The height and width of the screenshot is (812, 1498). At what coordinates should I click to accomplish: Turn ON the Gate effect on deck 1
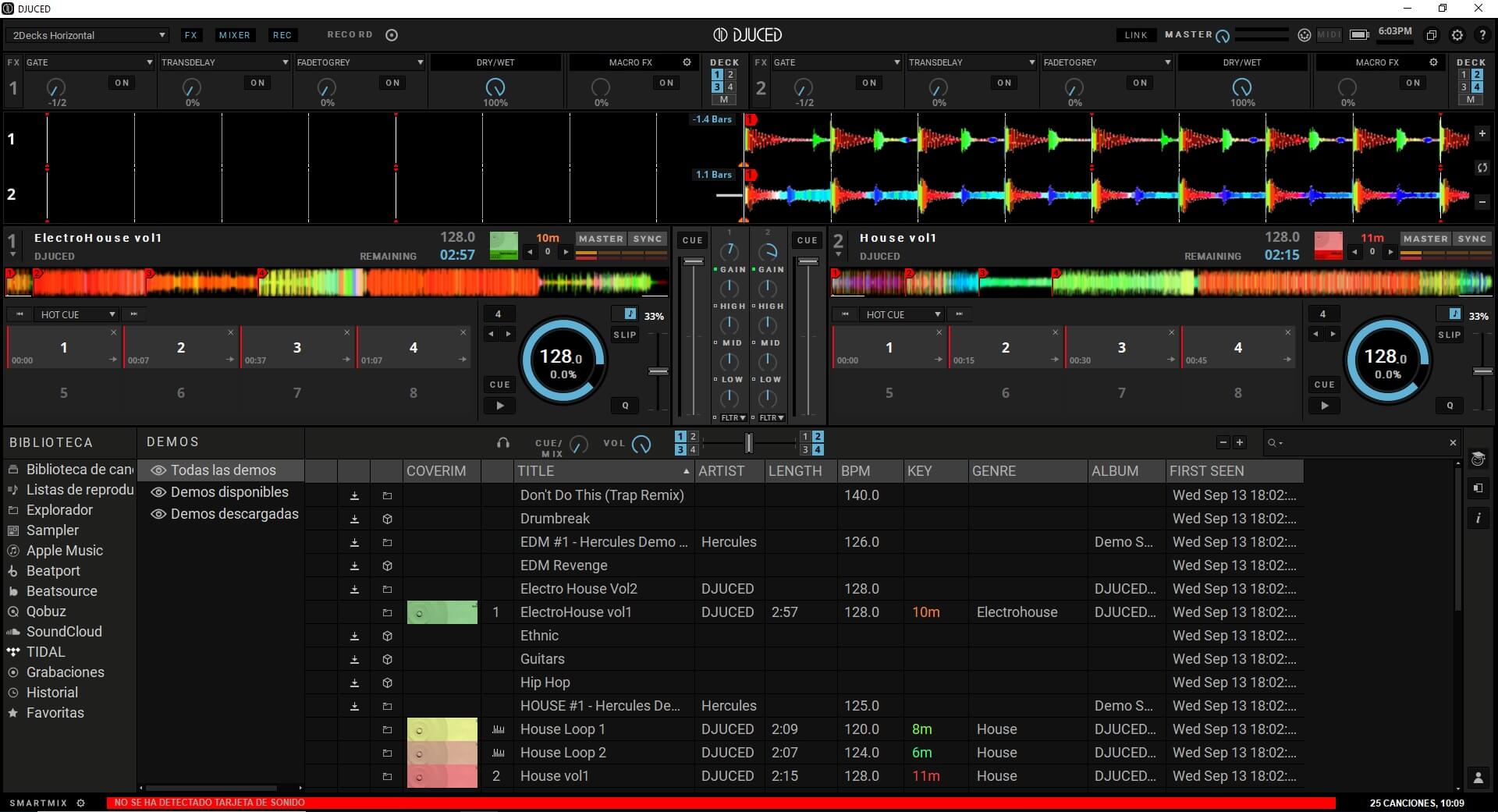[x=122, y=83]
